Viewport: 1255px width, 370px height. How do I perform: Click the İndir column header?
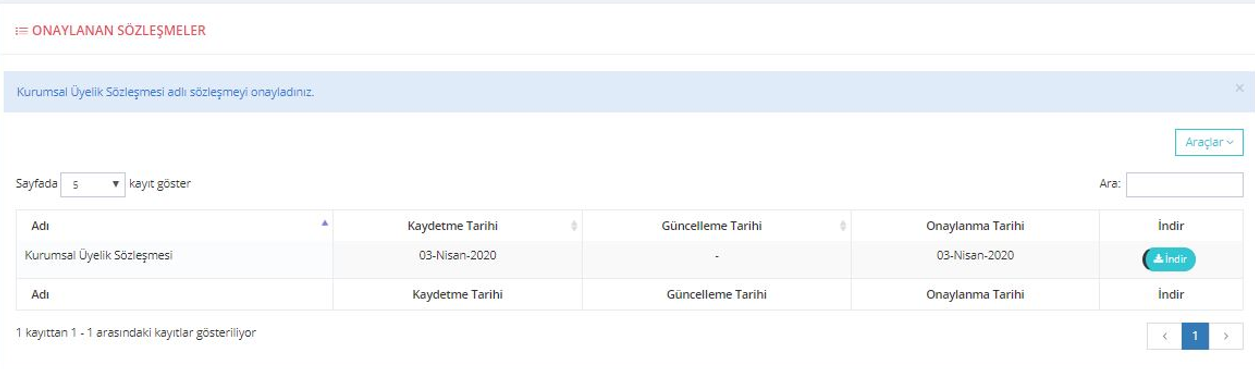pyautogui.click(x=1170, y=226)
